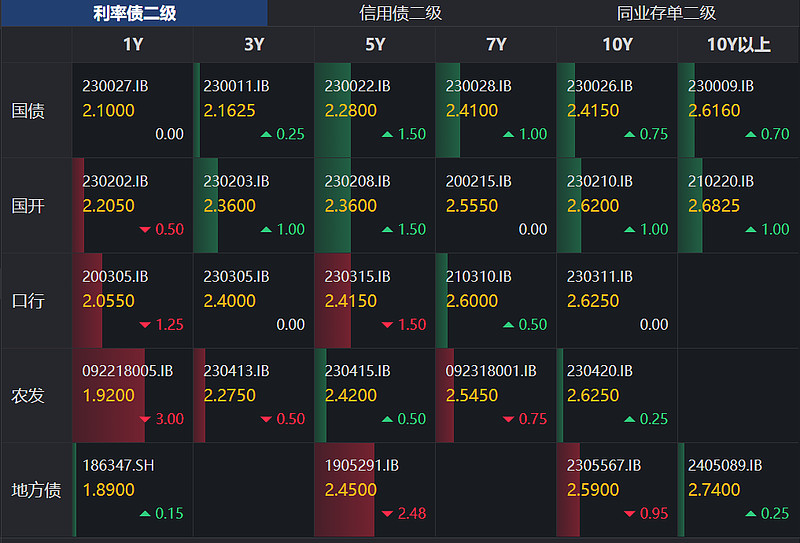The width and height of the screenshot is (800, 543).
Task: Select the 国债 row label
Action: click(x=28, y=111)
